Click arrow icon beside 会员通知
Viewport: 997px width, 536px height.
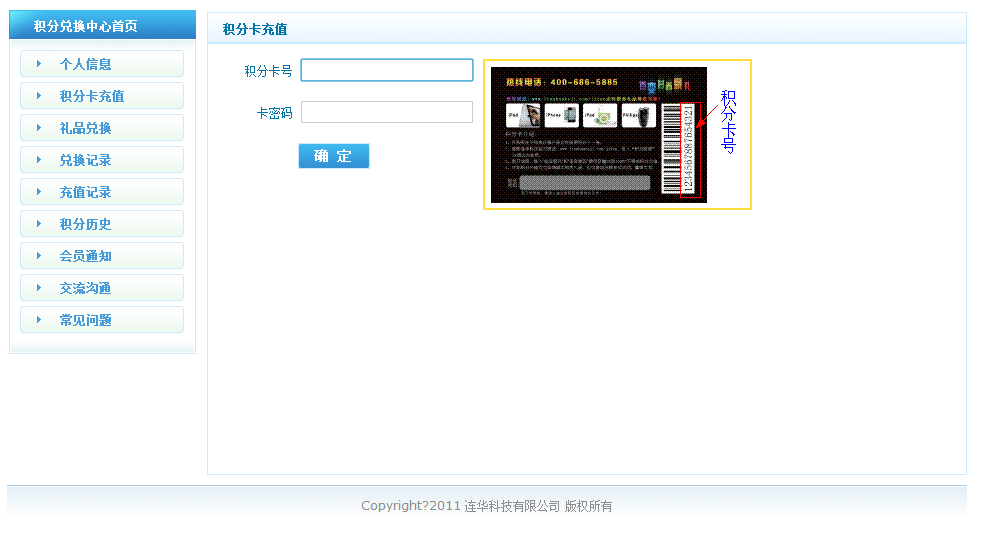tap(39, 256)
